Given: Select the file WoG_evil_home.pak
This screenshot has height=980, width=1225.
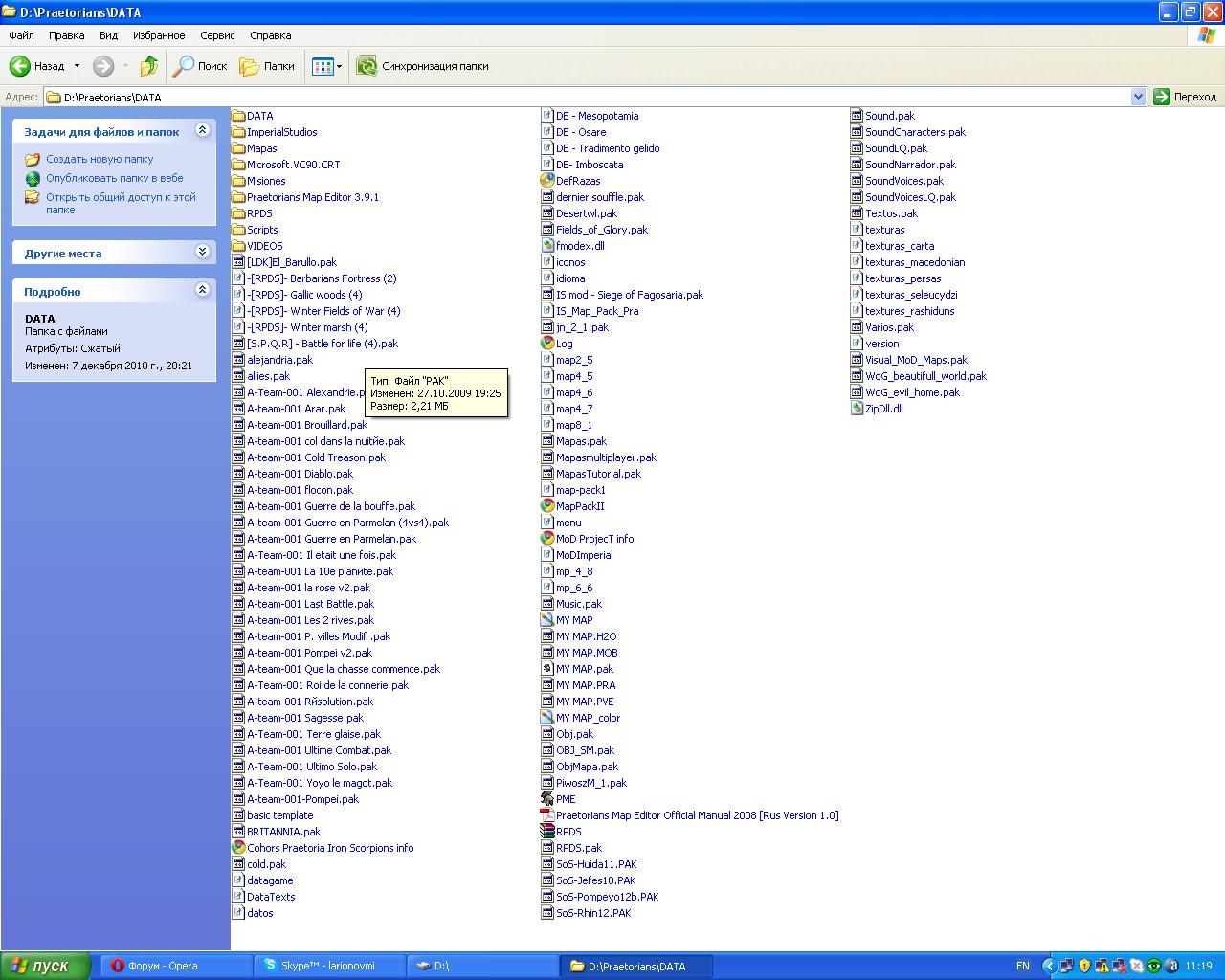Looking at the screenshot, I should [x=904, y=392].
